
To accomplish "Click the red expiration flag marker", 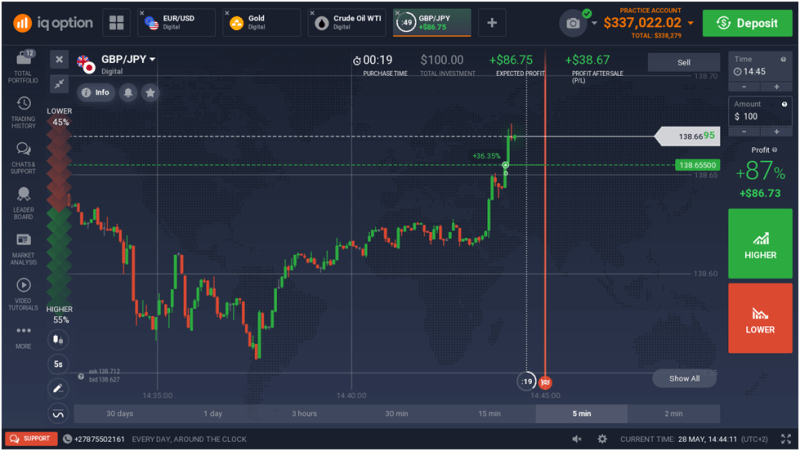I will click(545, 382).
